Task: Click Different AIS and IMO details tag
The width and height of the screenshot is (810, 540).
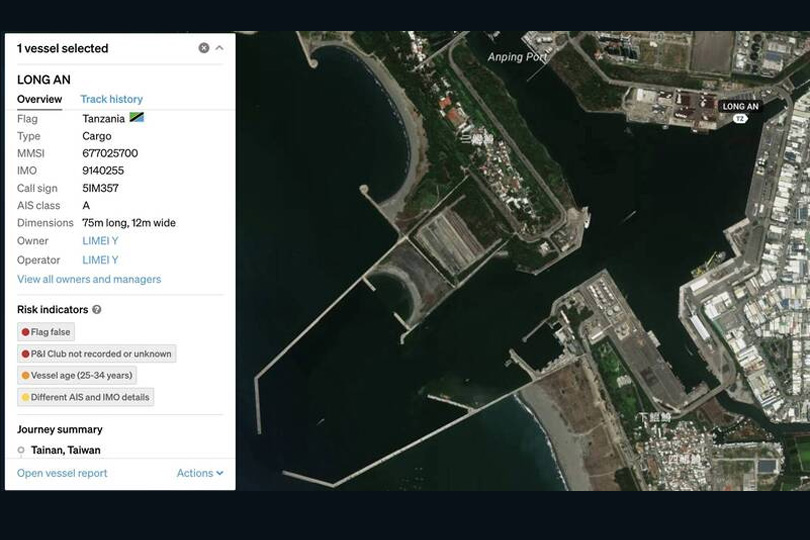Action: pos(85,397)
